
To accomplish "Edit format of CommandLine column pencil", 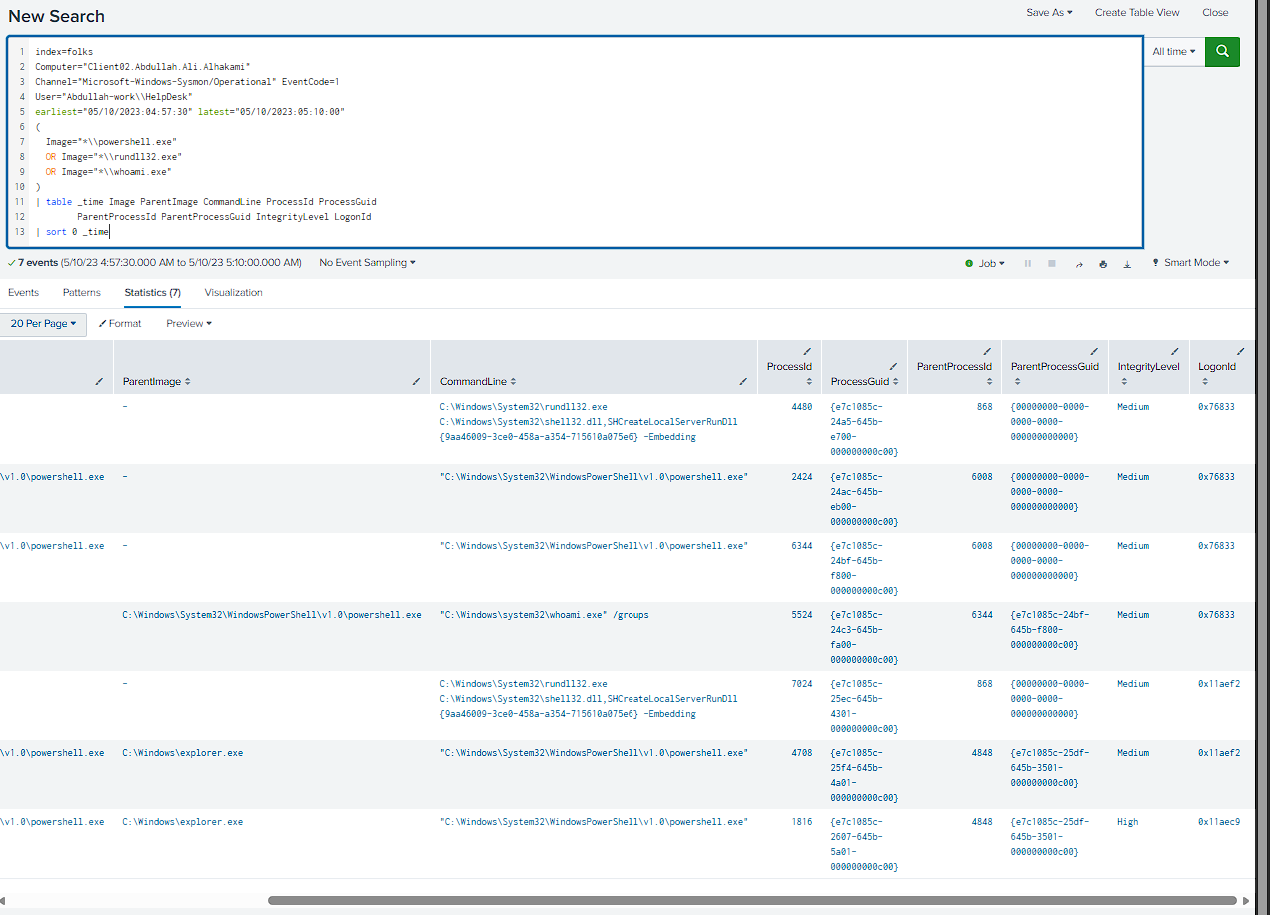I will click(x=743, y=382).
